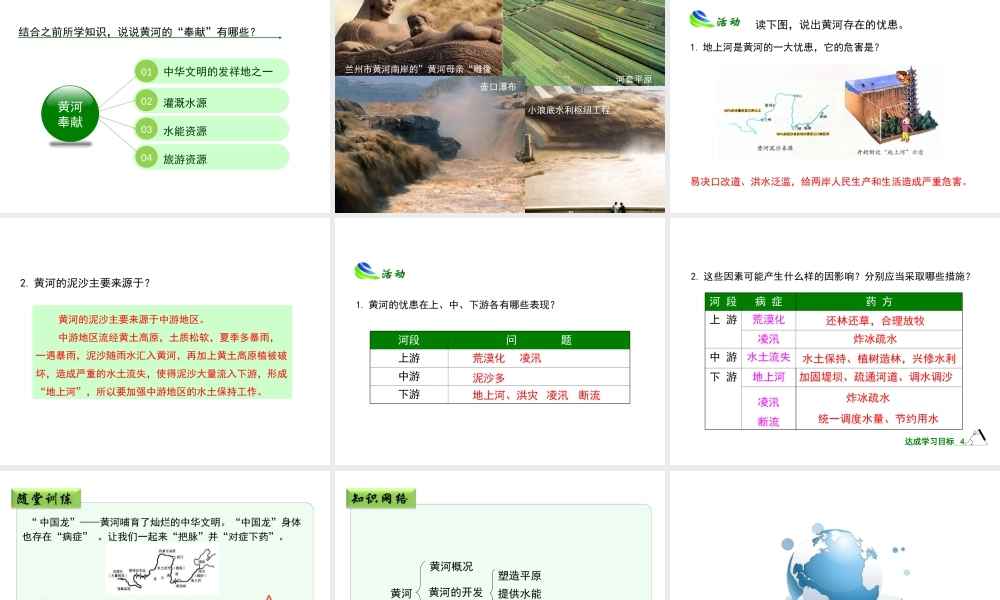Click the 达成学习目标 4 link

click(x=934, y=441)
